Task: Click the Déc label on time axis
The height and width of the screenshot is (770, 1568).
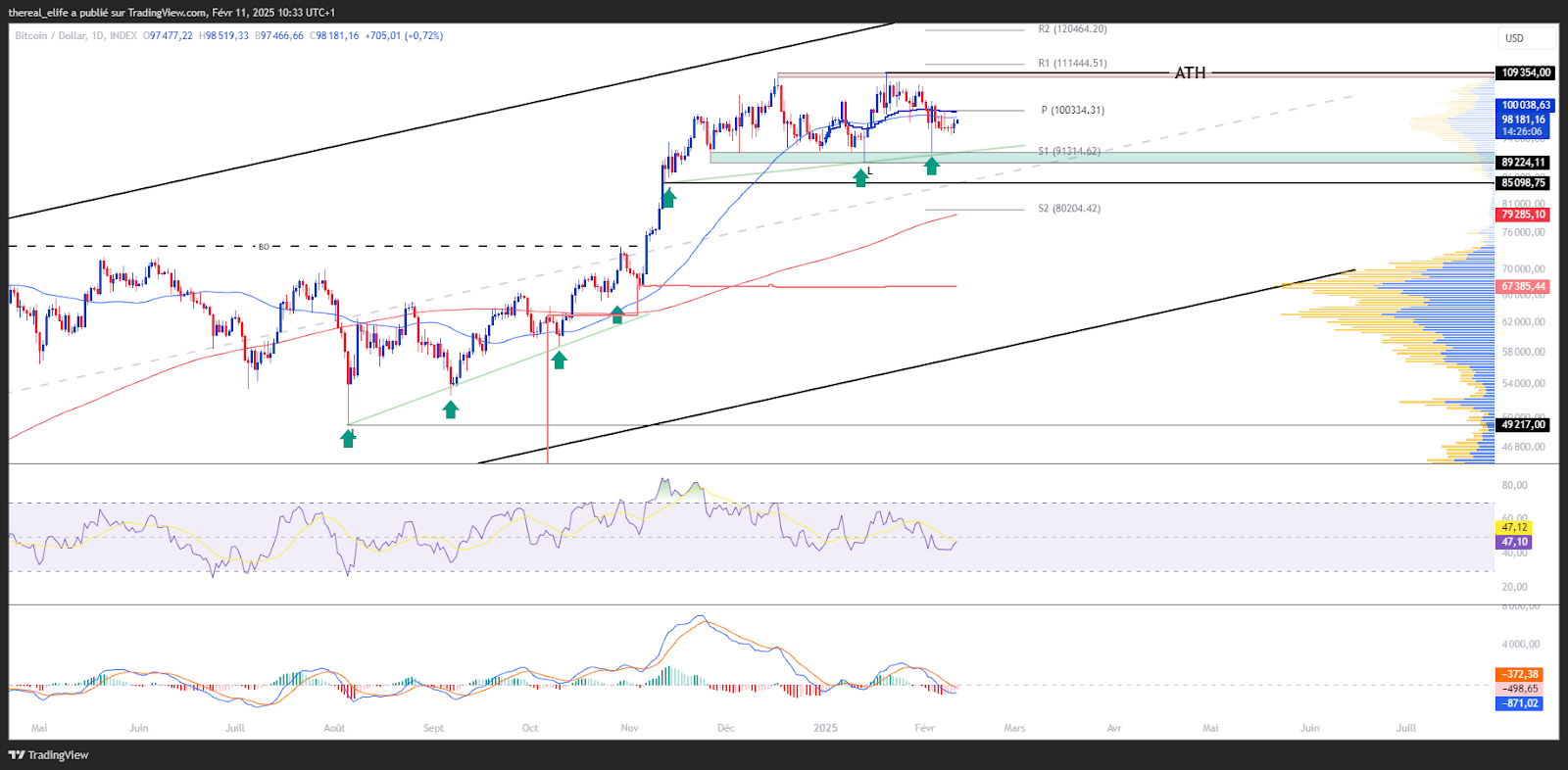Action: 725,728
